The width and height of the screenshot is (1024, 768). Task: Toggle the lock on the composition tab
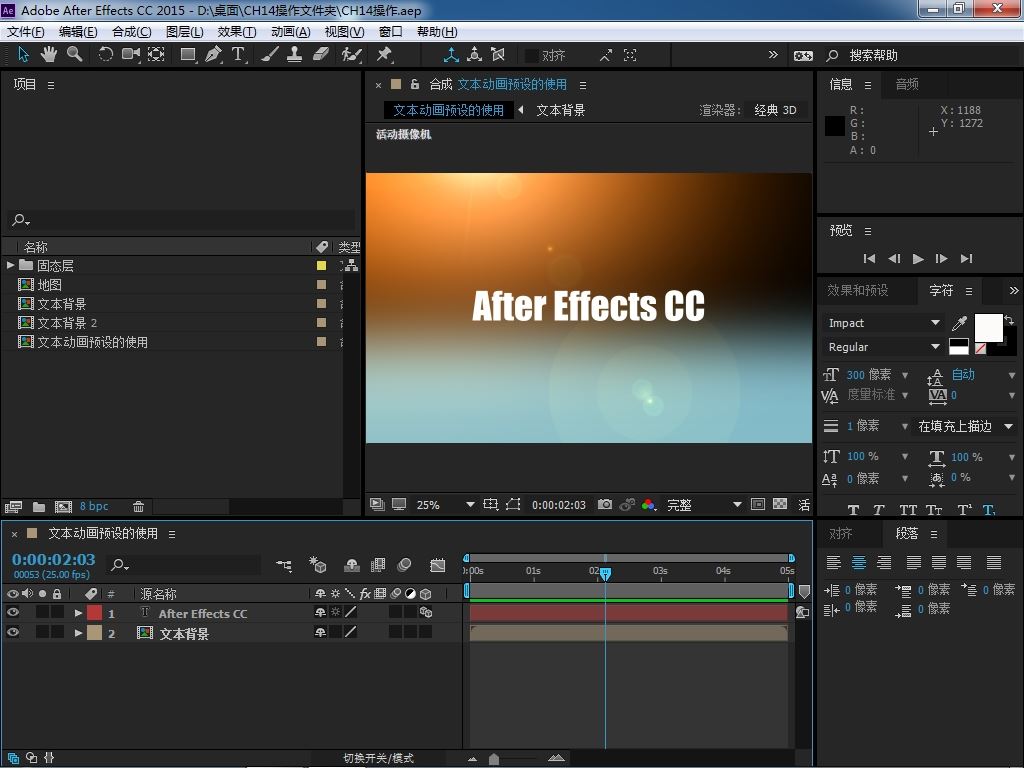click(414, 84)
